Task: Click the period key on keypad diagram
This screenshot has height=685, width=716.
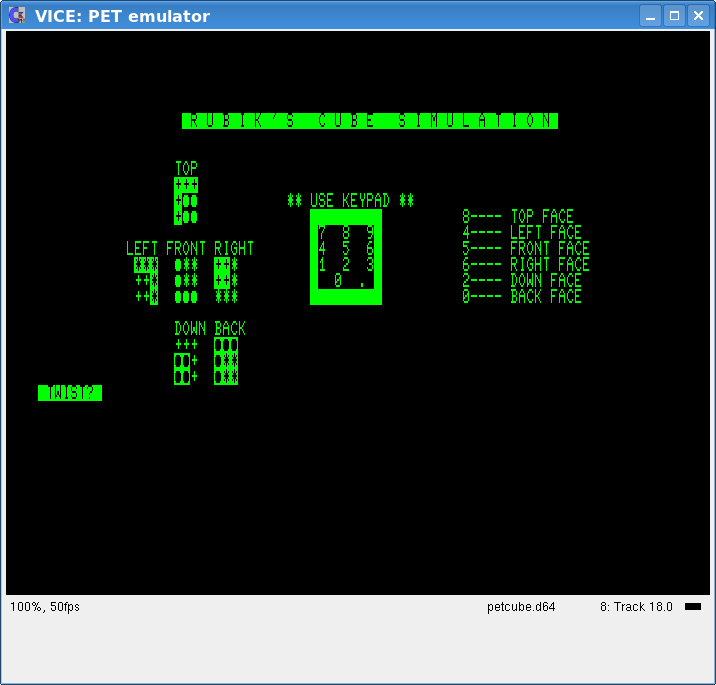Action: 362,285
